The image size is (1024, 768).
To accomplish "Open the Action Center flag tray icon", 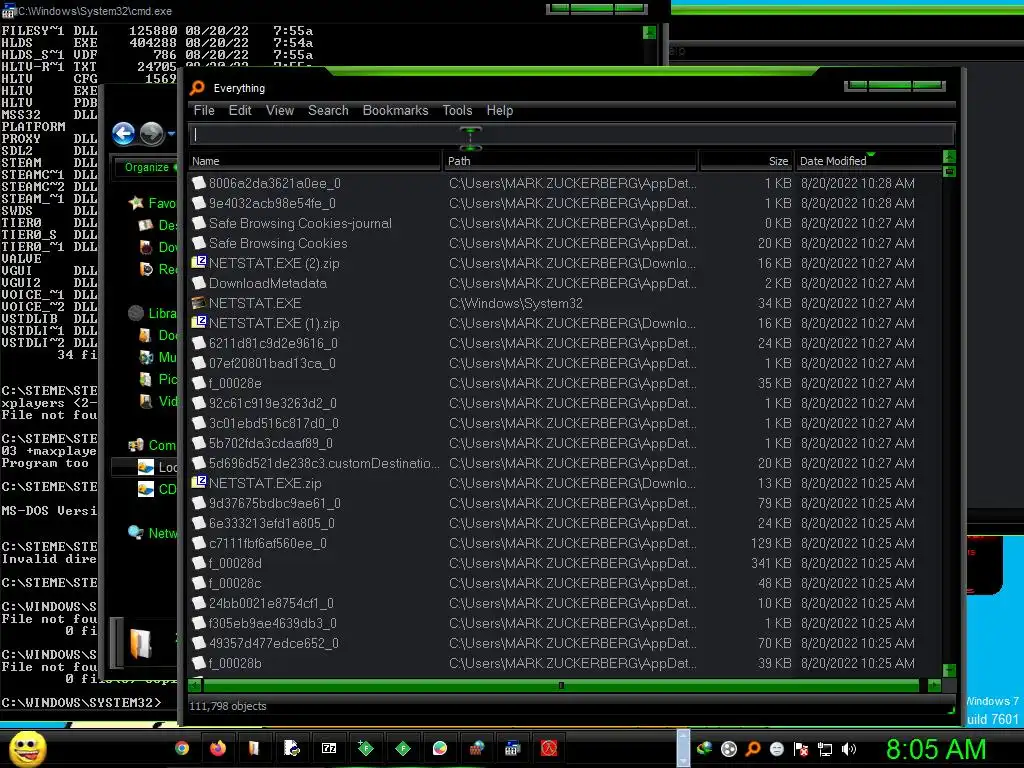I will [x=801, y=749].
